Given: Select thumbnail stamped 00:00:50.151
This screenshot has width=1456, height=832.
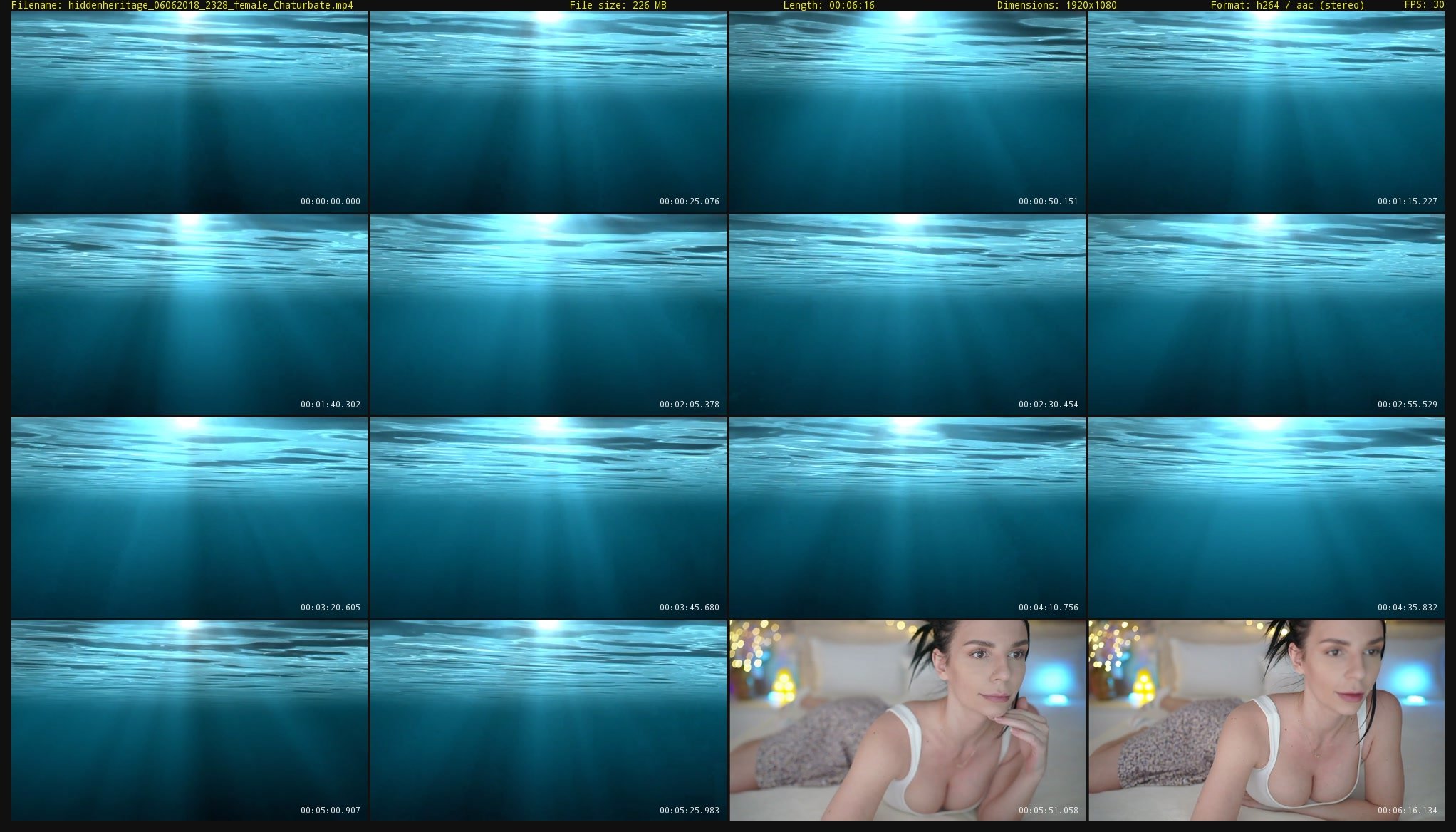Looking at the screenshot, I should [908, 112].
